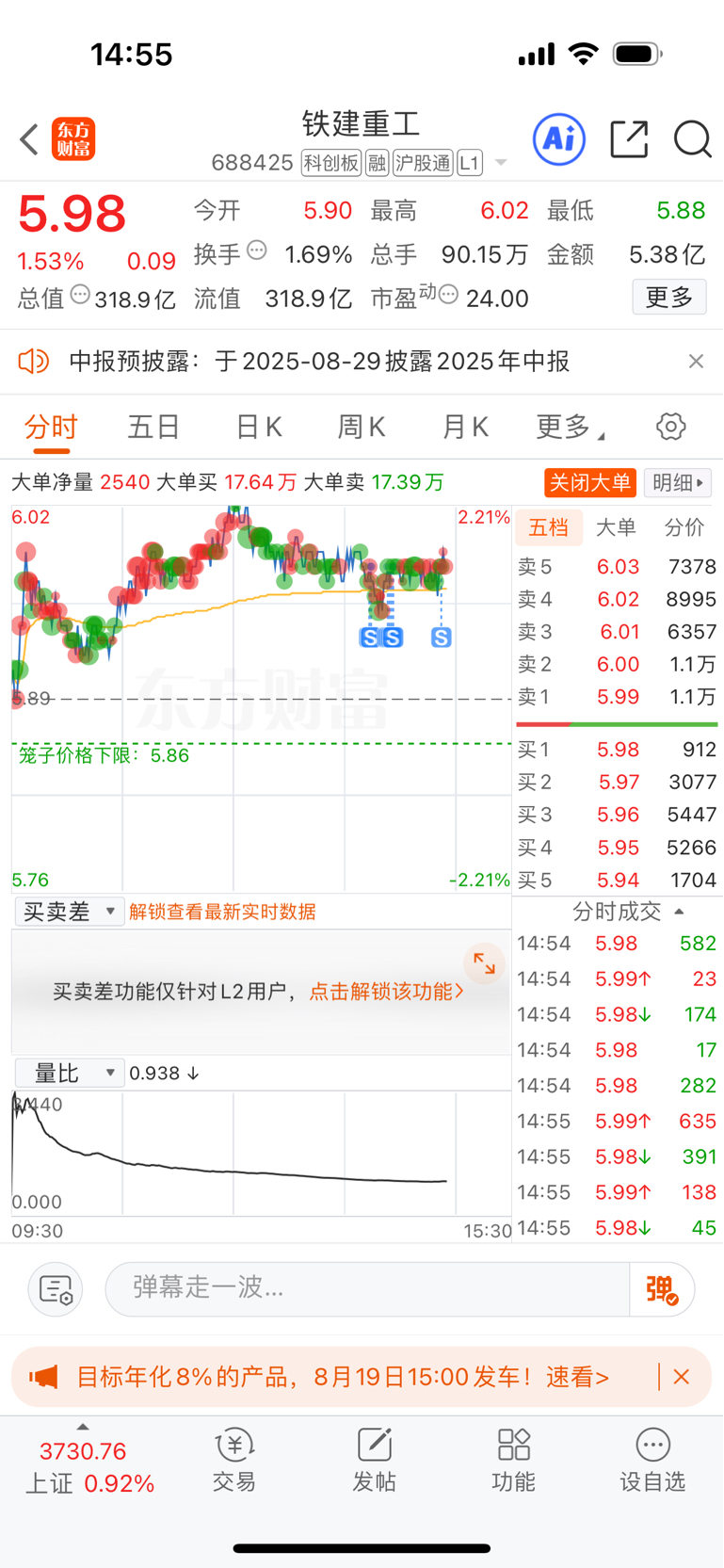Image resolution: width=724 pixels, height=1568 pixels.
Task: Tap the announcement speaker icon
Action: tap(34, 361)
